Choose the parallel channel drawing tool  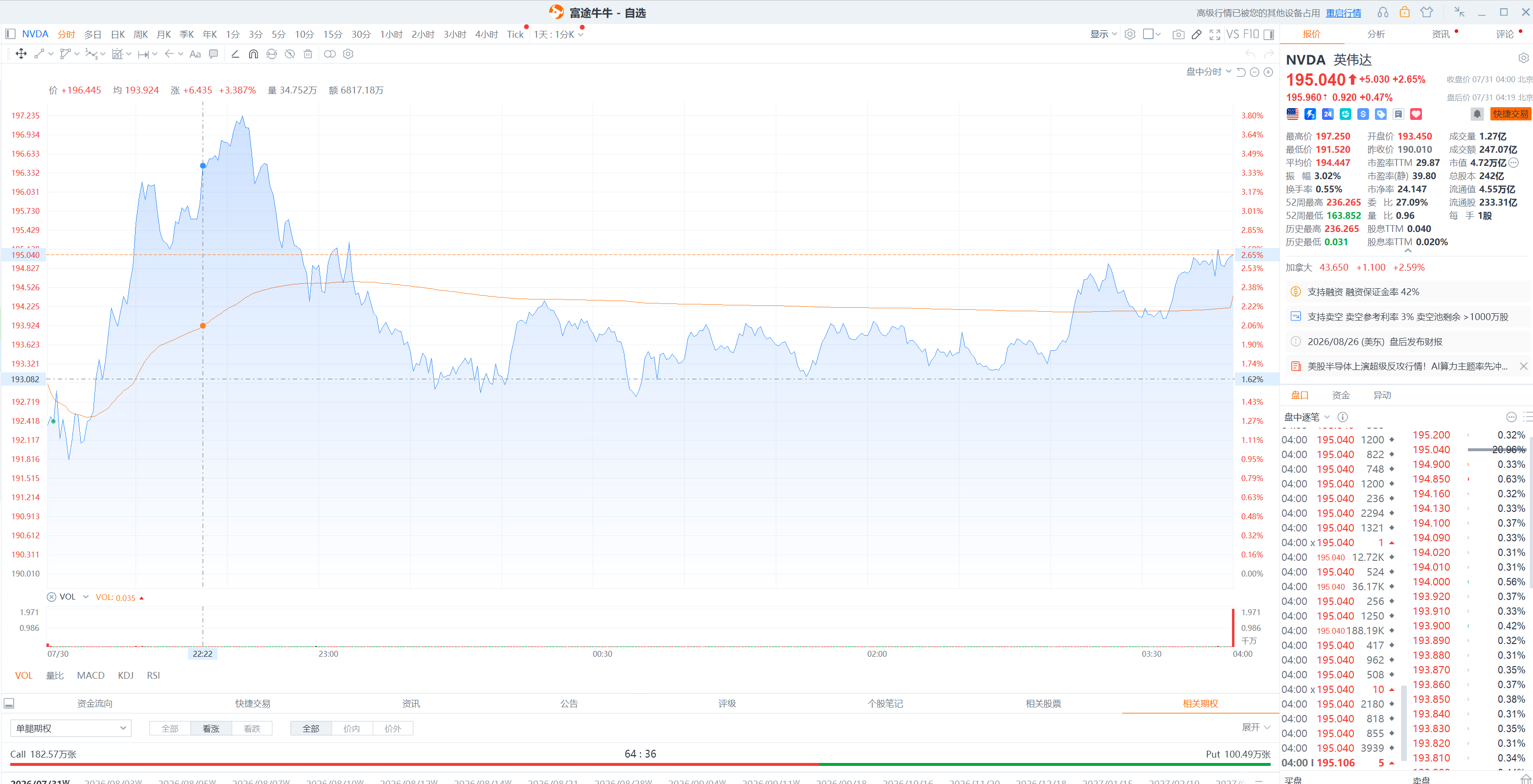point(66,54)
